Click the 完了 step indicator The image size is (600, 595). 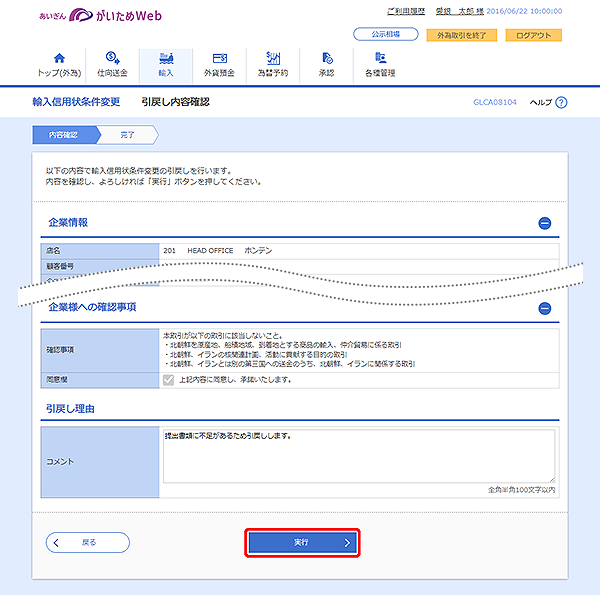coord(127,135)
